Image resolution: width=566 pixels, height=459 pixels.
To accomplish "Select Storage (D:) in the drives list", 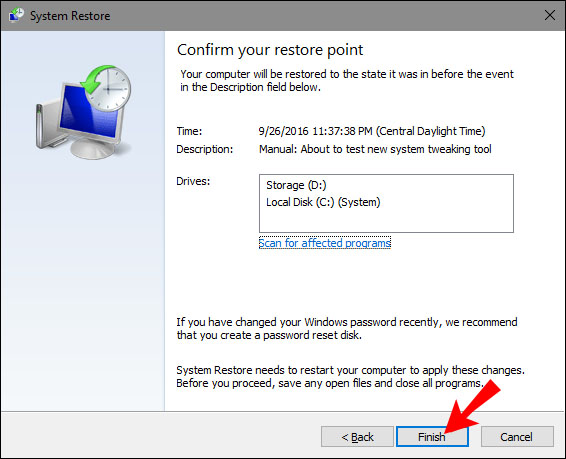I will 296,185.
